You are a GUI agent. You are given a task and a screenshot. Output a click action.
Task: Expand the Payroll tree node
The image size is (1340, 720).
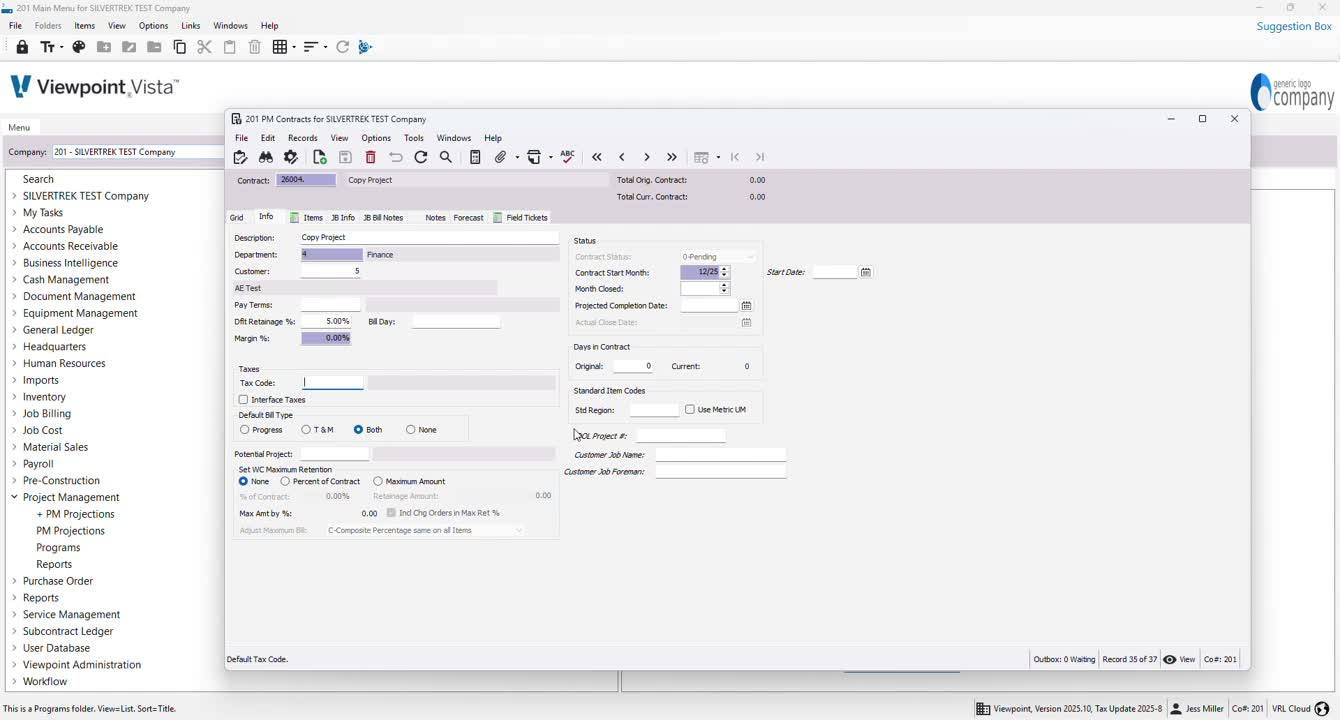tap(14, 464)
